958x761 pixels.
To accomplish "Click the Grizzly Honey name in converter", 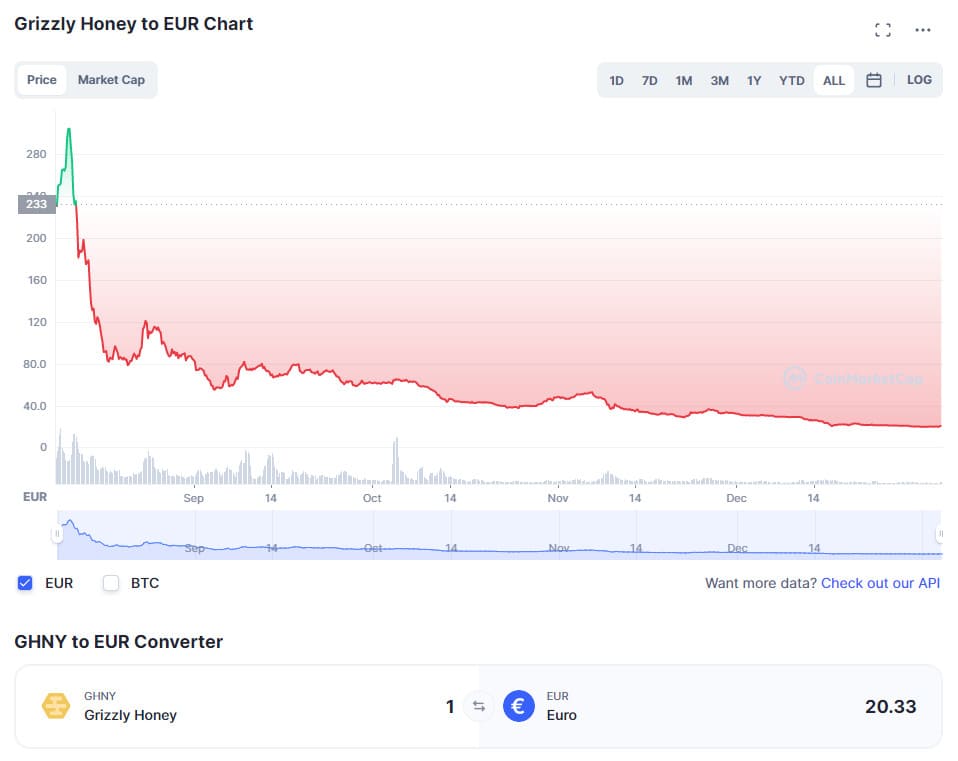I will point(130,715).
